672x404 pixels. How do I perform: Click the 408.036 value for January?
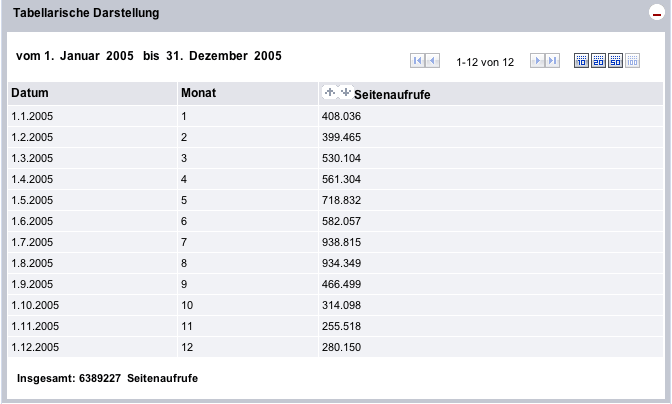(341, 116)
